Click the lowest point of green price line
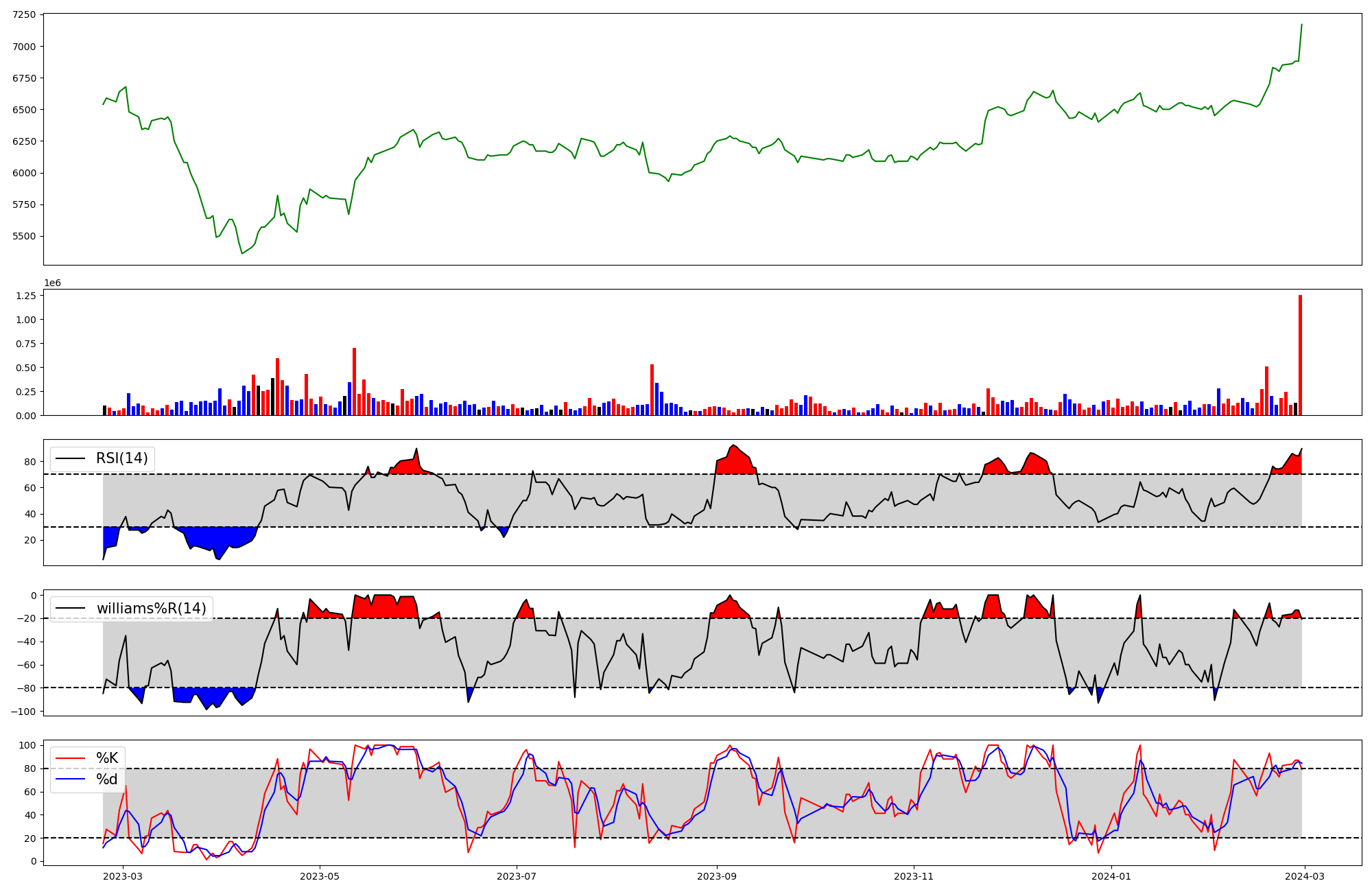This screenshot has height=892, width=1372. click(x=242, y=253)
